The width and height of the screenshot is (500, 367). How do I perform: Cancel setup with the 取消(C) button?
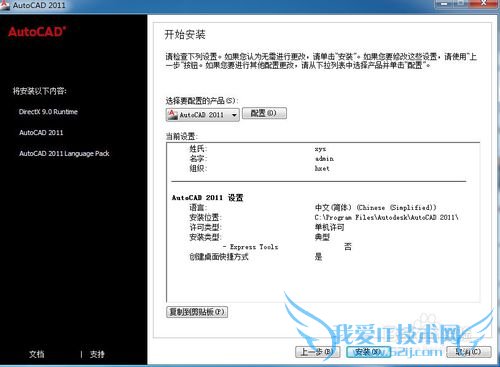coord(468,352)
